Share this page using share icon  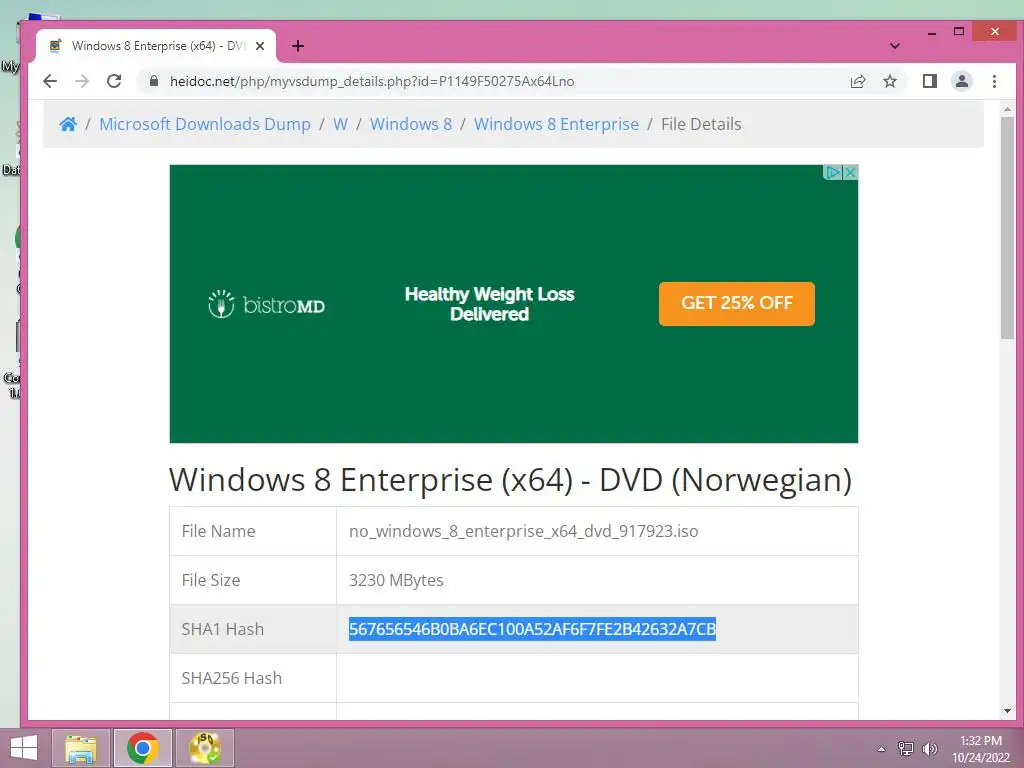click(858, 81)
